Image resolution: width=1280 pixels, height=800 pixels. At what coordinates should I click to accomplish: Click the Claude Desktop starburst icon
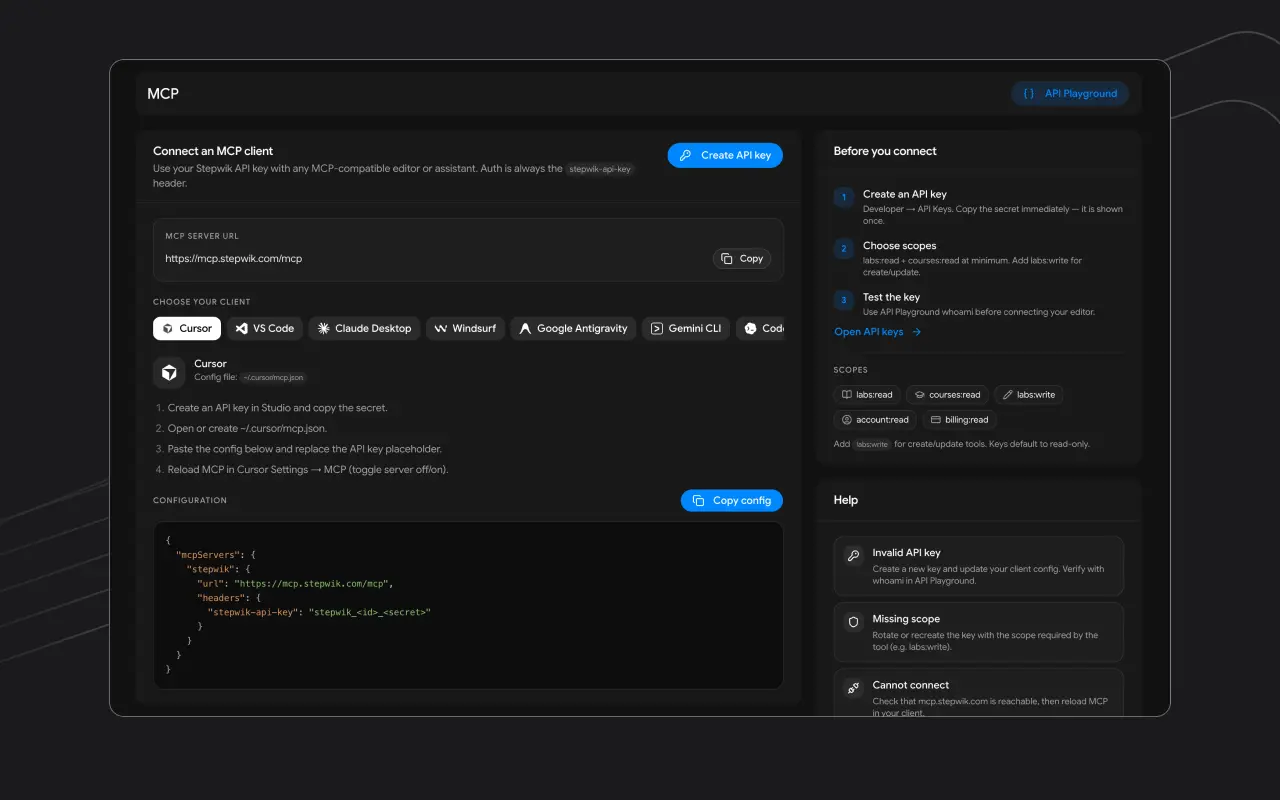(323, 328)
